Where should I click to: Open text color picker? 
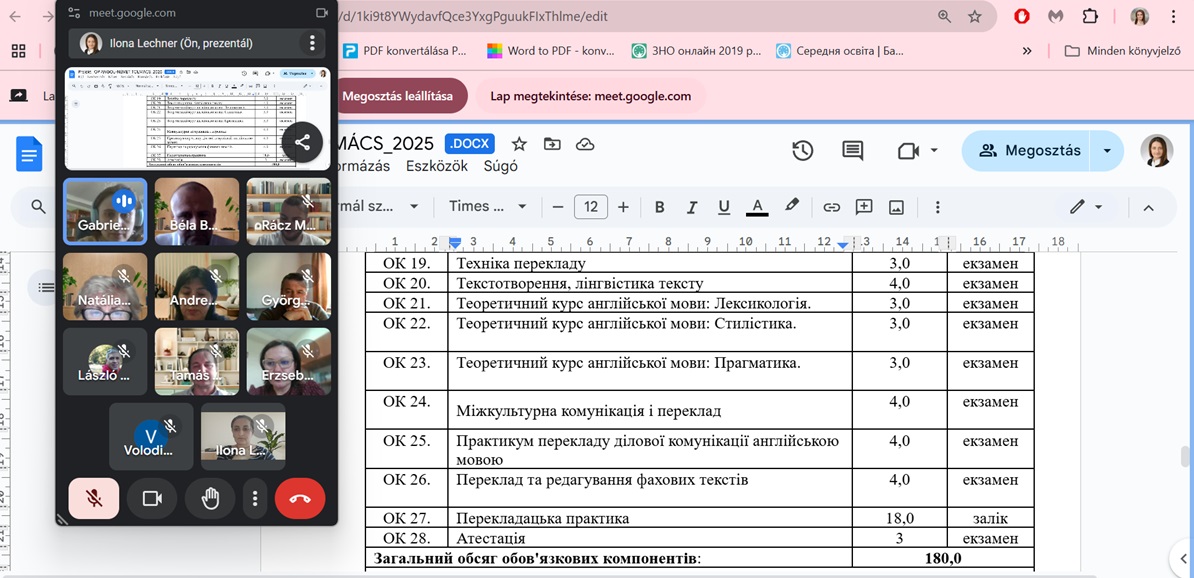click(757, 207)
